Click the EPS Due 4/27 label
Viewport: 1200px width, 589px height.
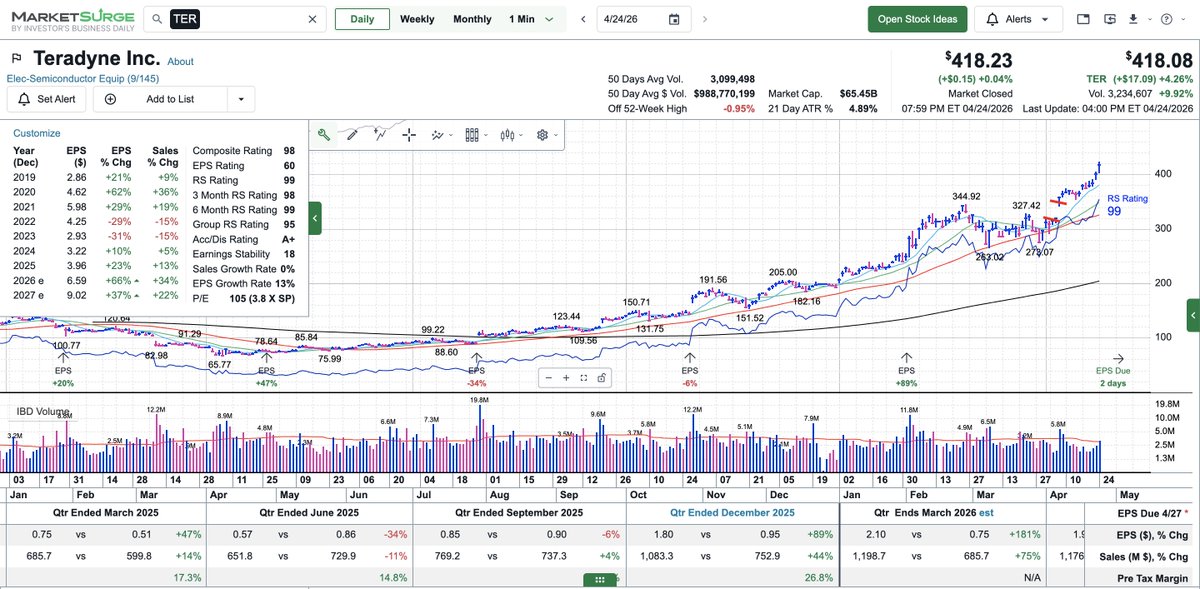(1152, 512)
